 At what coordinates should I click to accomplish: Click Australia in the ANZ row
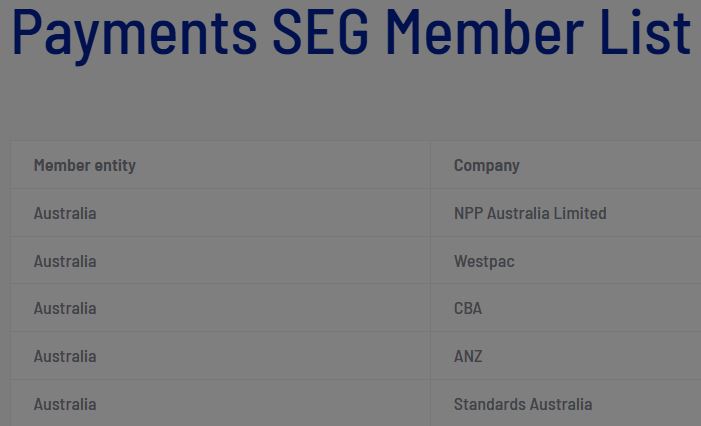pyautogui.click(x=65, y=356)
